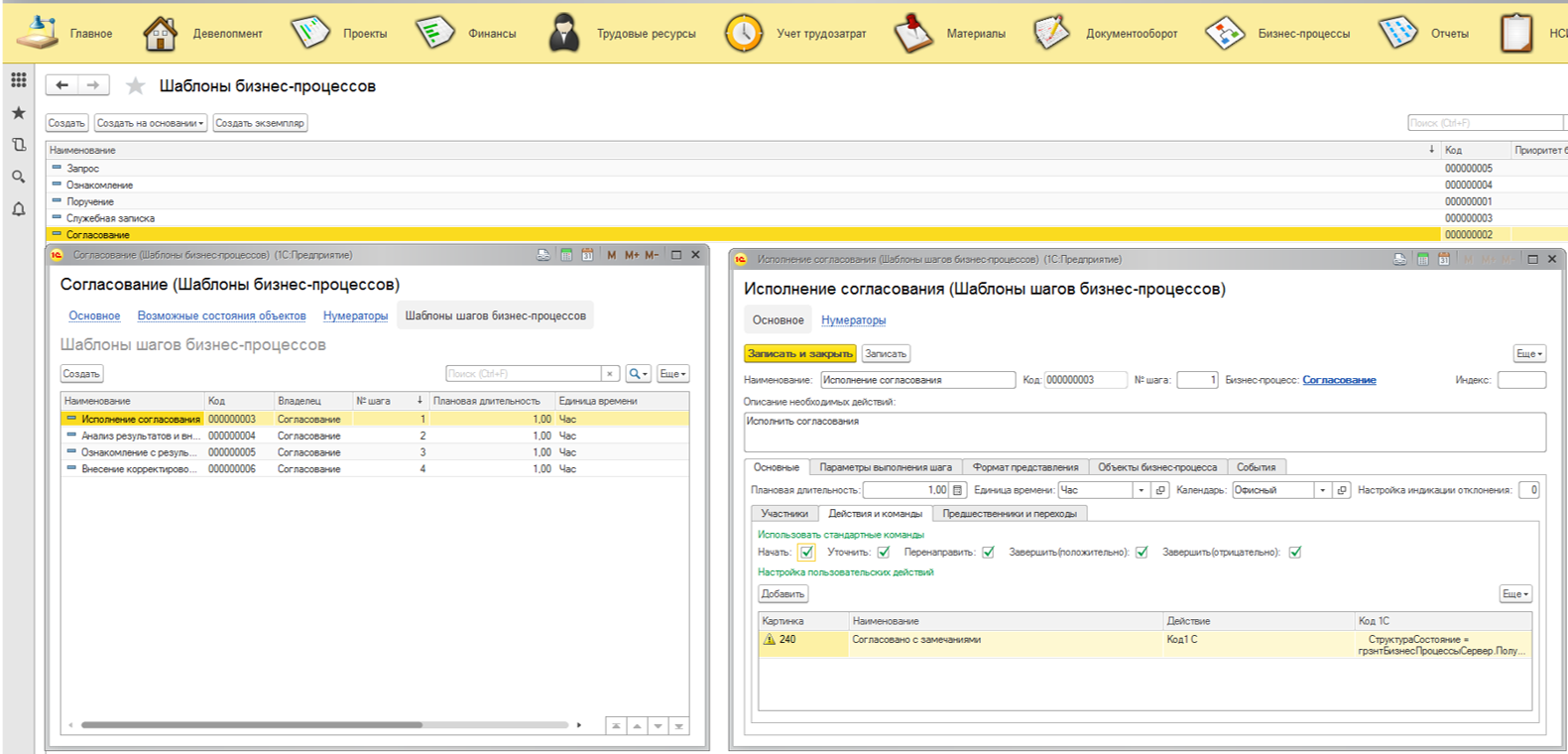The width and height of the screenshot is (1568, 754).
Task: Open Еще menu in Шаблоны шагов list
Action: [672, 374]
